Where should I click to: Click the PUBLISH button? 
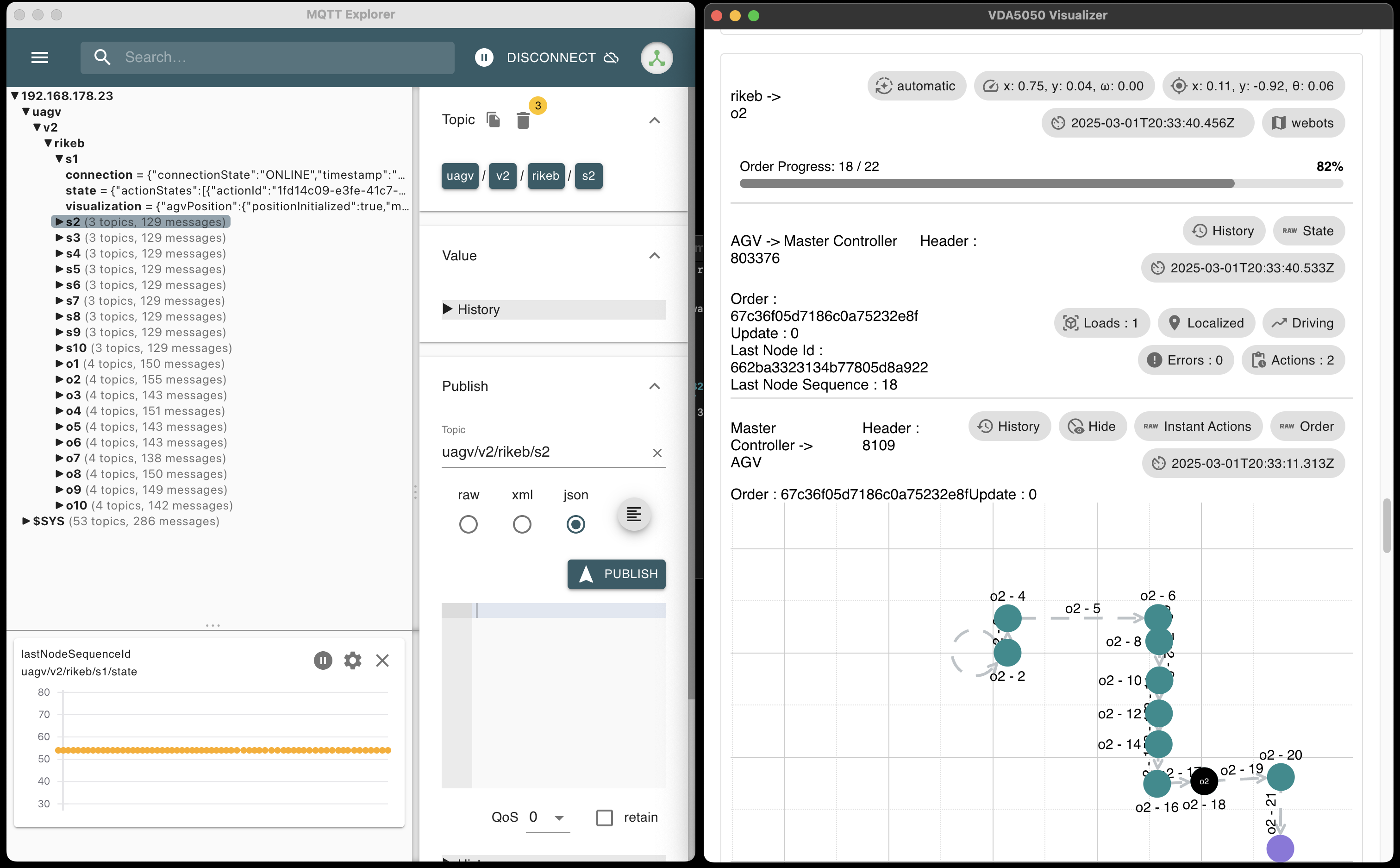616,574
